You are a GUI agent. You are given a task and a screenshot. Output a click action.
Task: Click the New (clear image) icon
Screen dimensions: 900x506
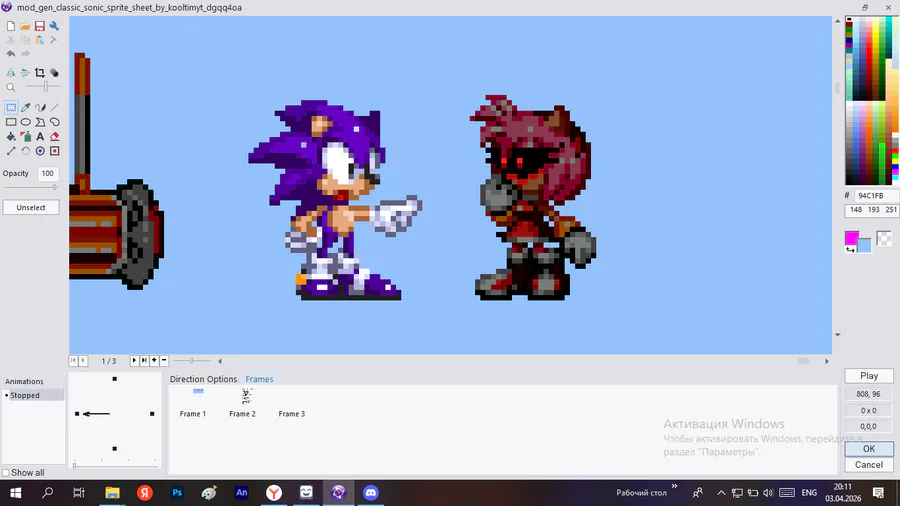(x=11, y=26)
